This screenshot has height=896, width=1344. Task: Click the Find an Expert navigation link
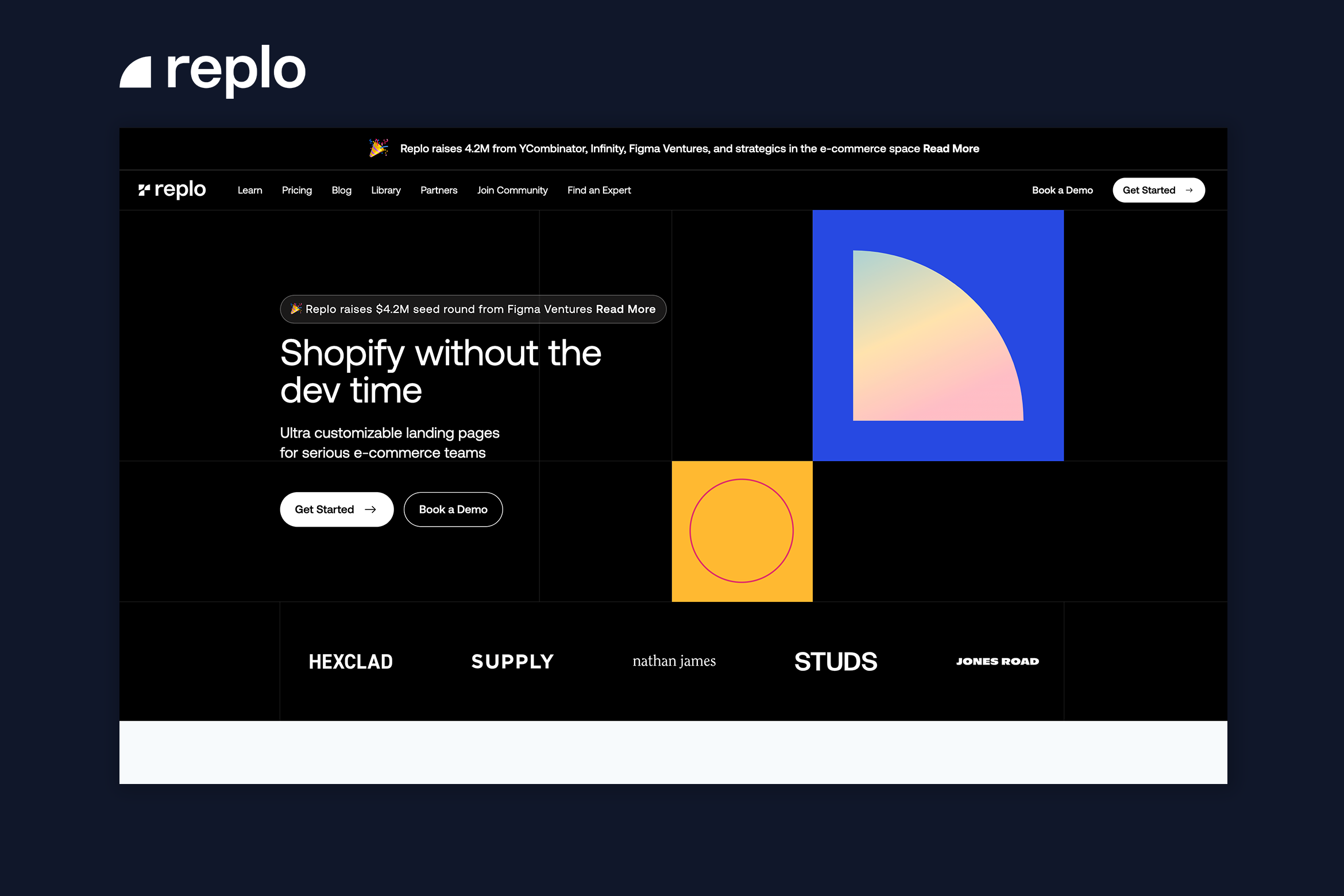pos(600,190)
